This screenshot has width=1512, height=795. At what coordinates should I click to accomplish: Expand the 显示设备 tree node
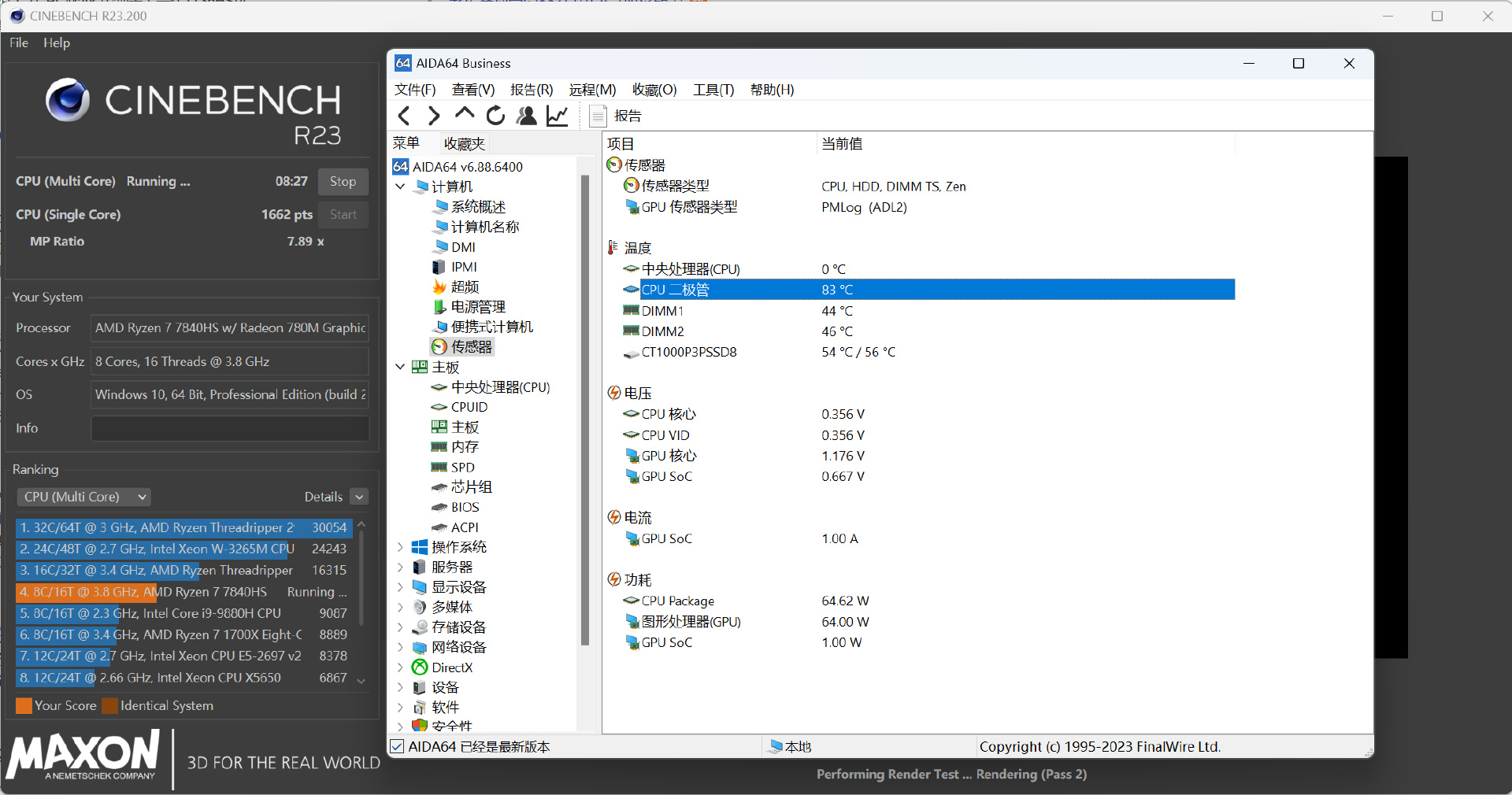pos(400,587)
